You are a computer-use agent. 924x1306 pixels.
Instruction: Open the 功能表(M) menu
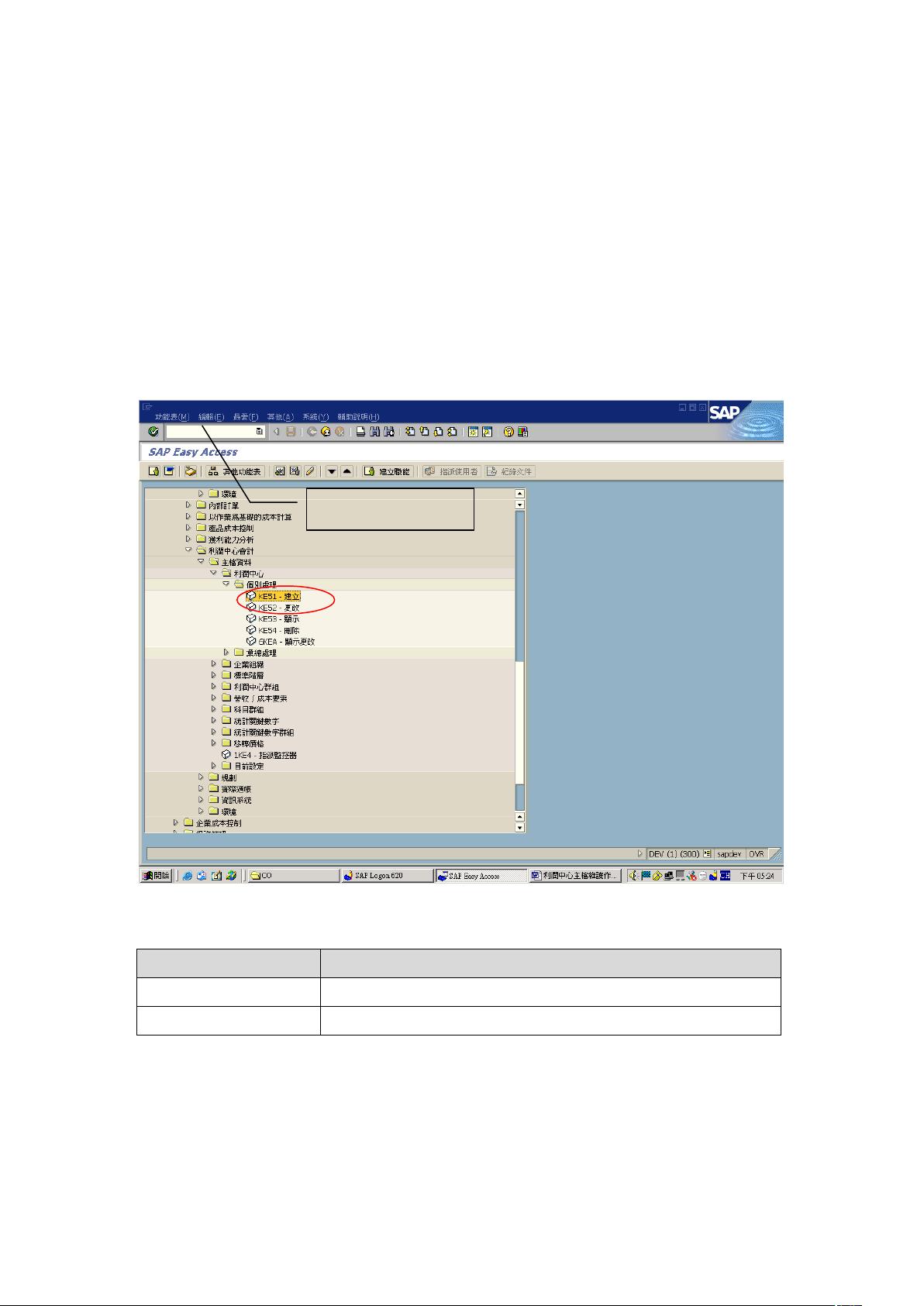click(x=171, y=417)
